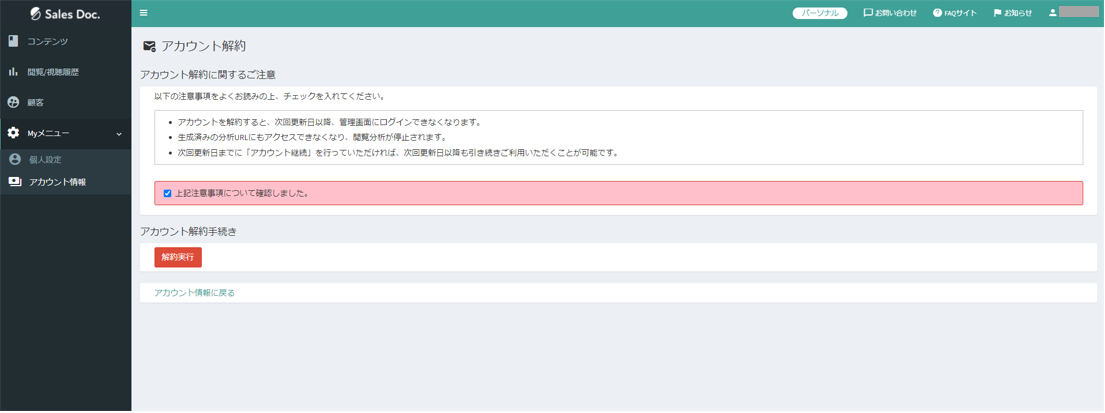The image size is (1105, 413).
Task: Click the Myメニュー gear icon
Action: 13,133
